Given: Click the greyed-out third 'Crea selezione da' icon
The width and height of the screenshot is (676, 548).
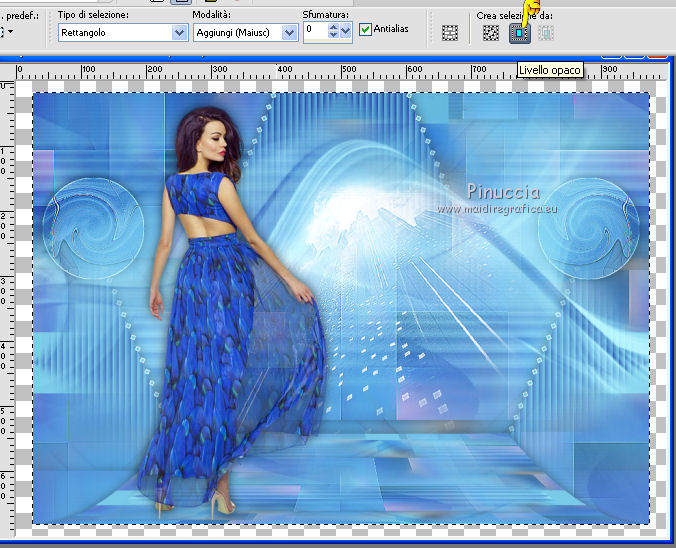Looking at the screenshot, I should 546,32.
